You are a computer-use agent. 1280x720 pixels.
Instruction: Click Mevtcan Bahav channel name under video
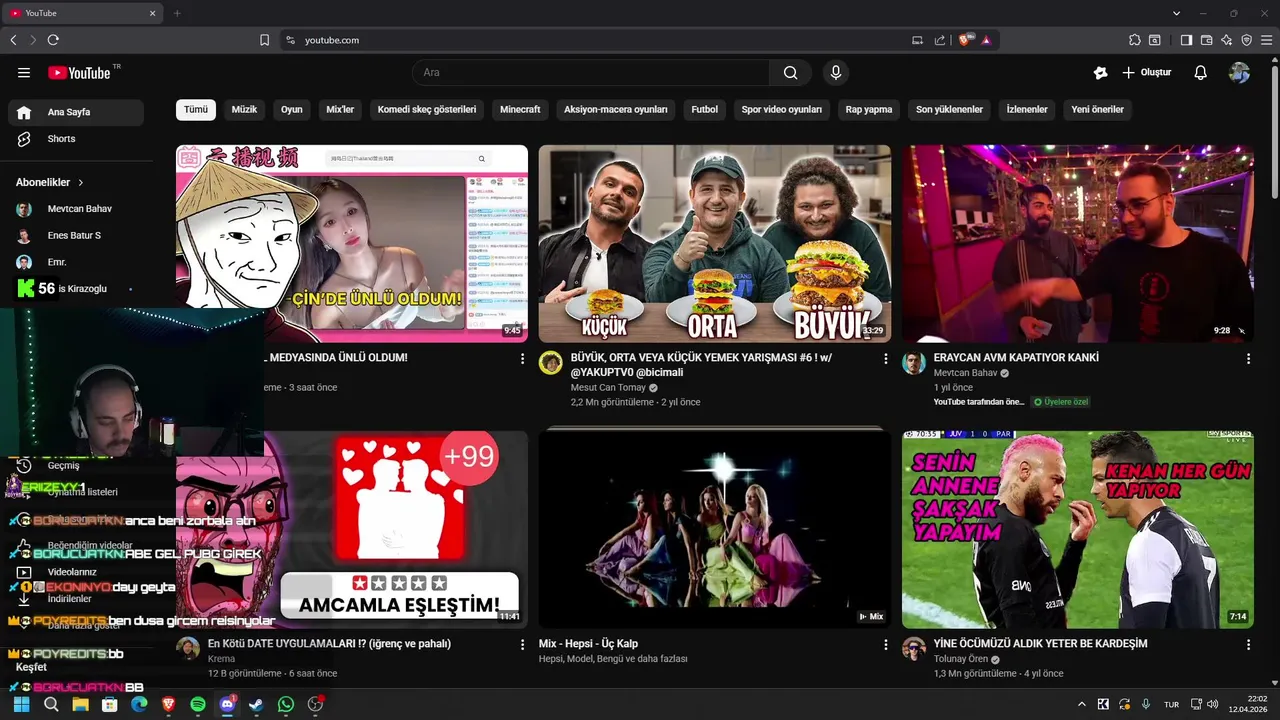965,373
